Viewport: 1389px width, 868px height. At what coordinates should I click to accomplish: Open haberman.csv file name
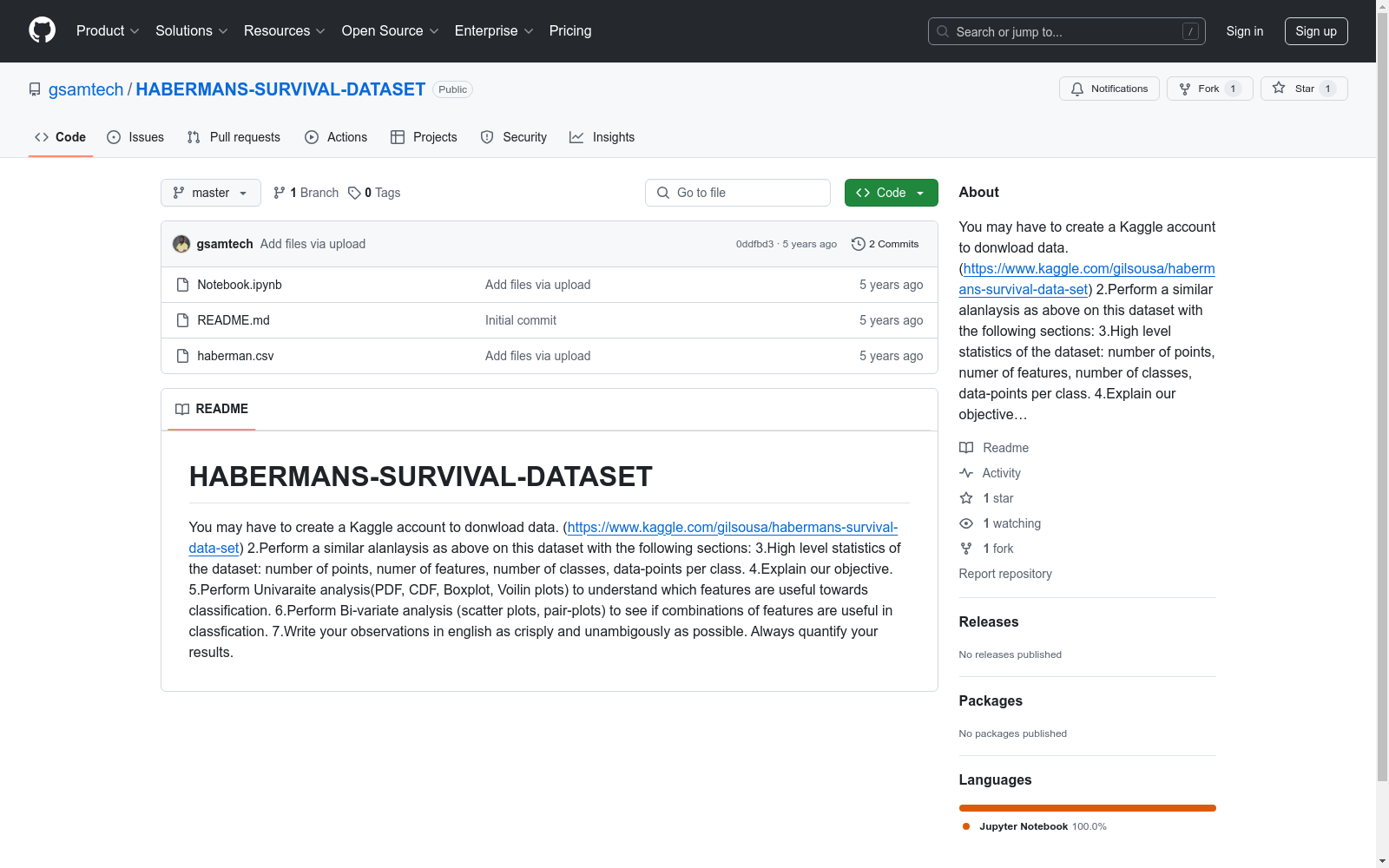pos(235,356)
